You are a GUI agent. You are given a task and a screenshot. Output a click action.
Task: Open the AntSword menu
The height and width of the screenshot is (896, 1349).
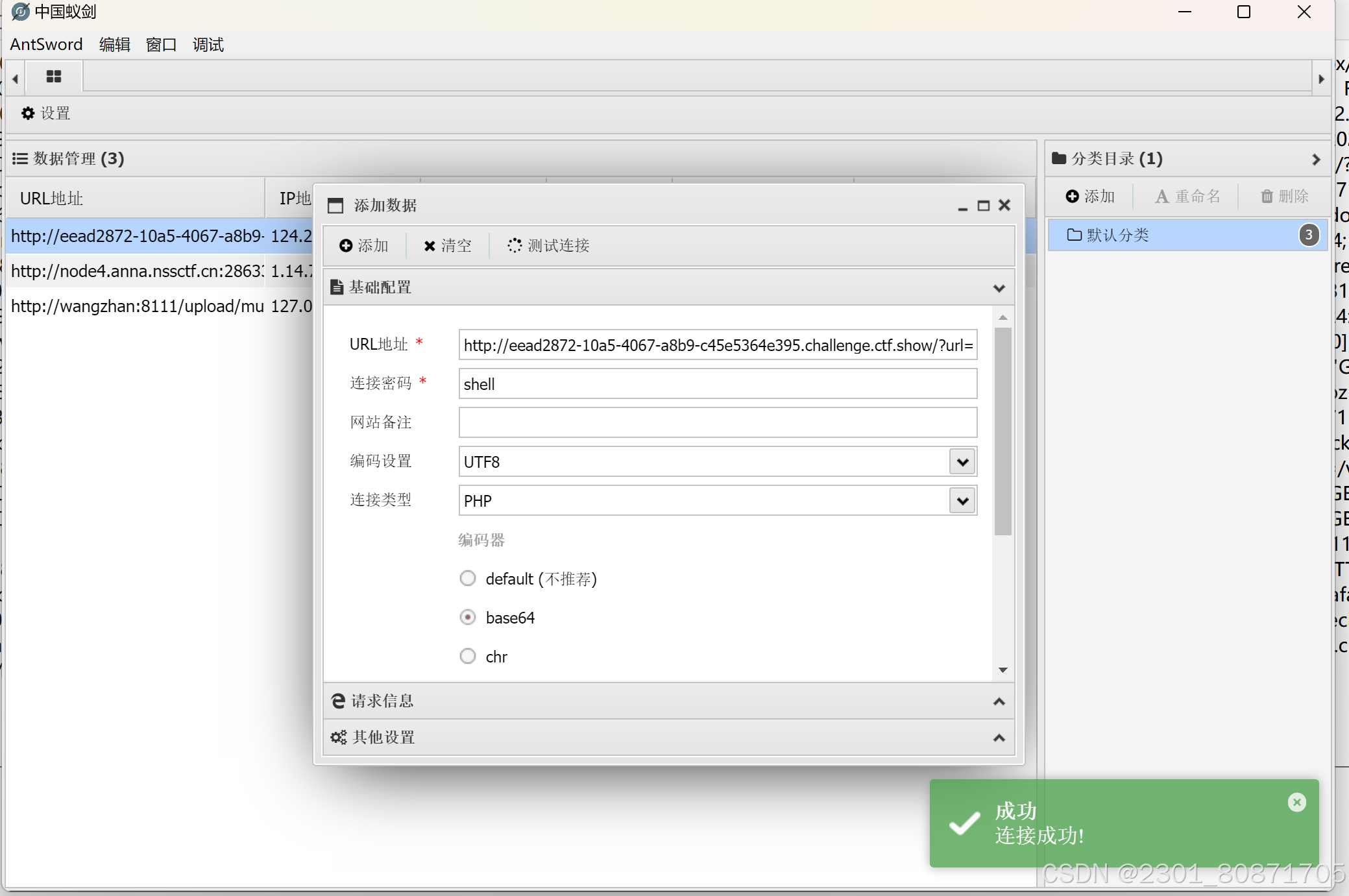click(46, 45)
